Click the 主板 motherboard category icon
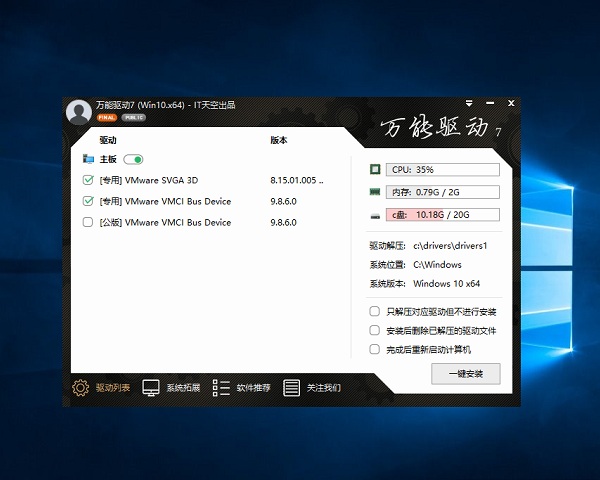 (x=88, y=159)
